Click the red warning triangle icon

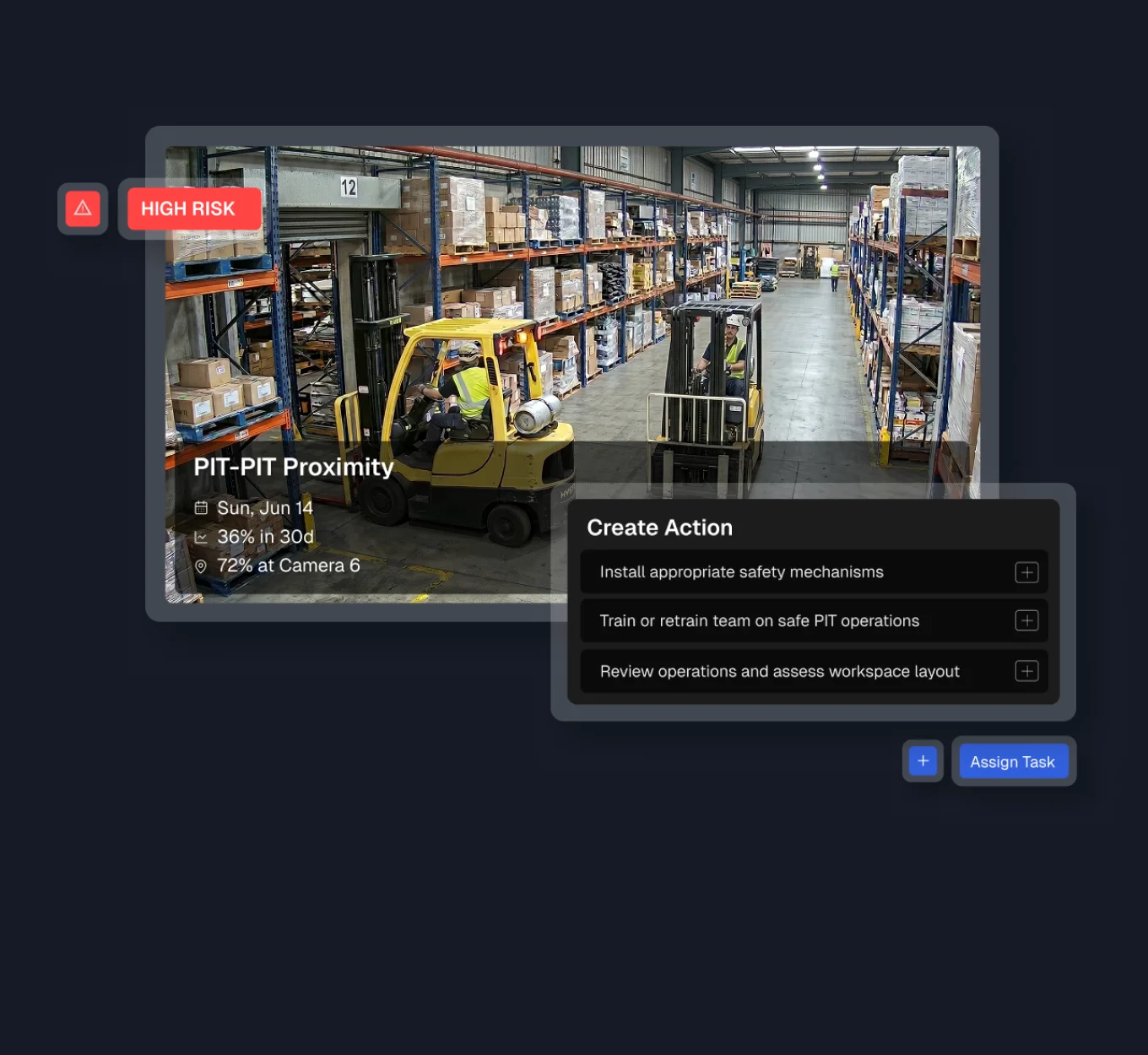pos(83,208)
